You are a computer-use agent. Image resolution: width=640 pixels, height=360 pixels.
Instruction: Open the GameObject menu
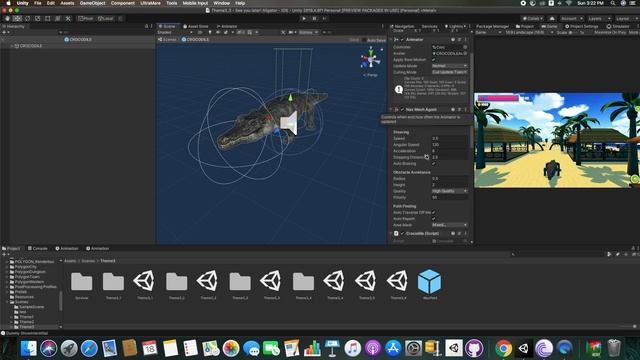[92, 3]
